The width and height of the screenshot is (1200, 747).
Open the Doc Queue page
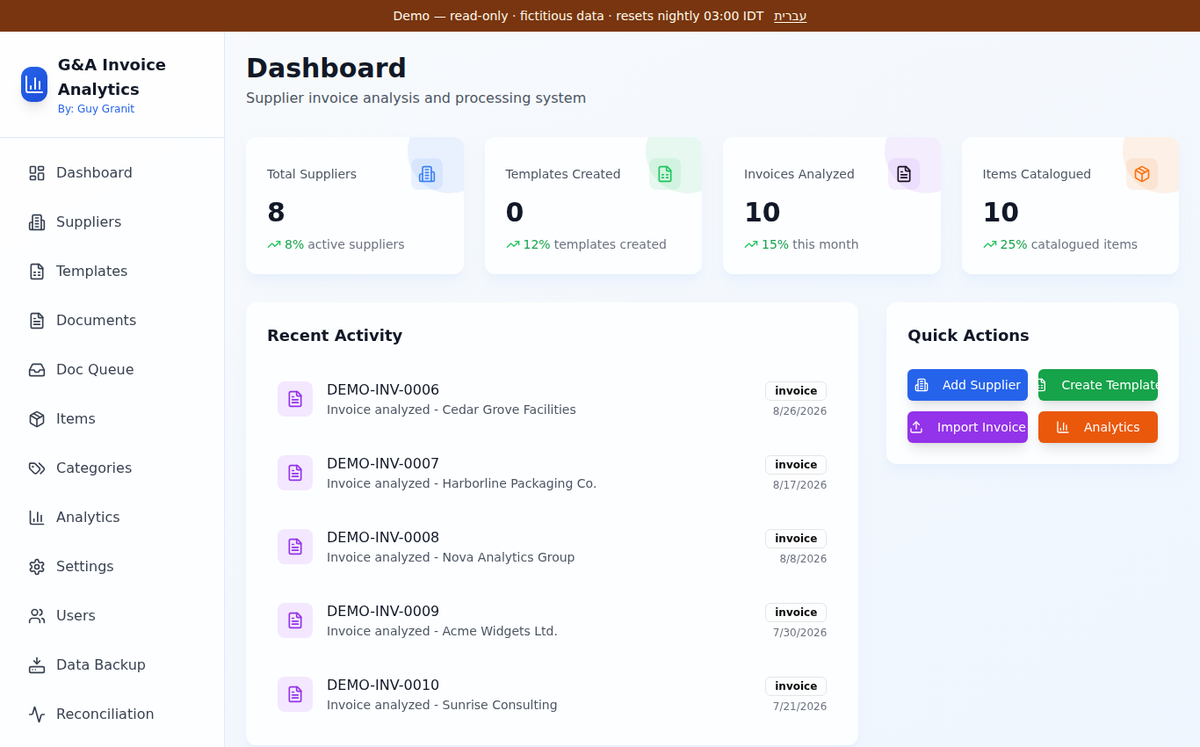[x=112, y=370]
